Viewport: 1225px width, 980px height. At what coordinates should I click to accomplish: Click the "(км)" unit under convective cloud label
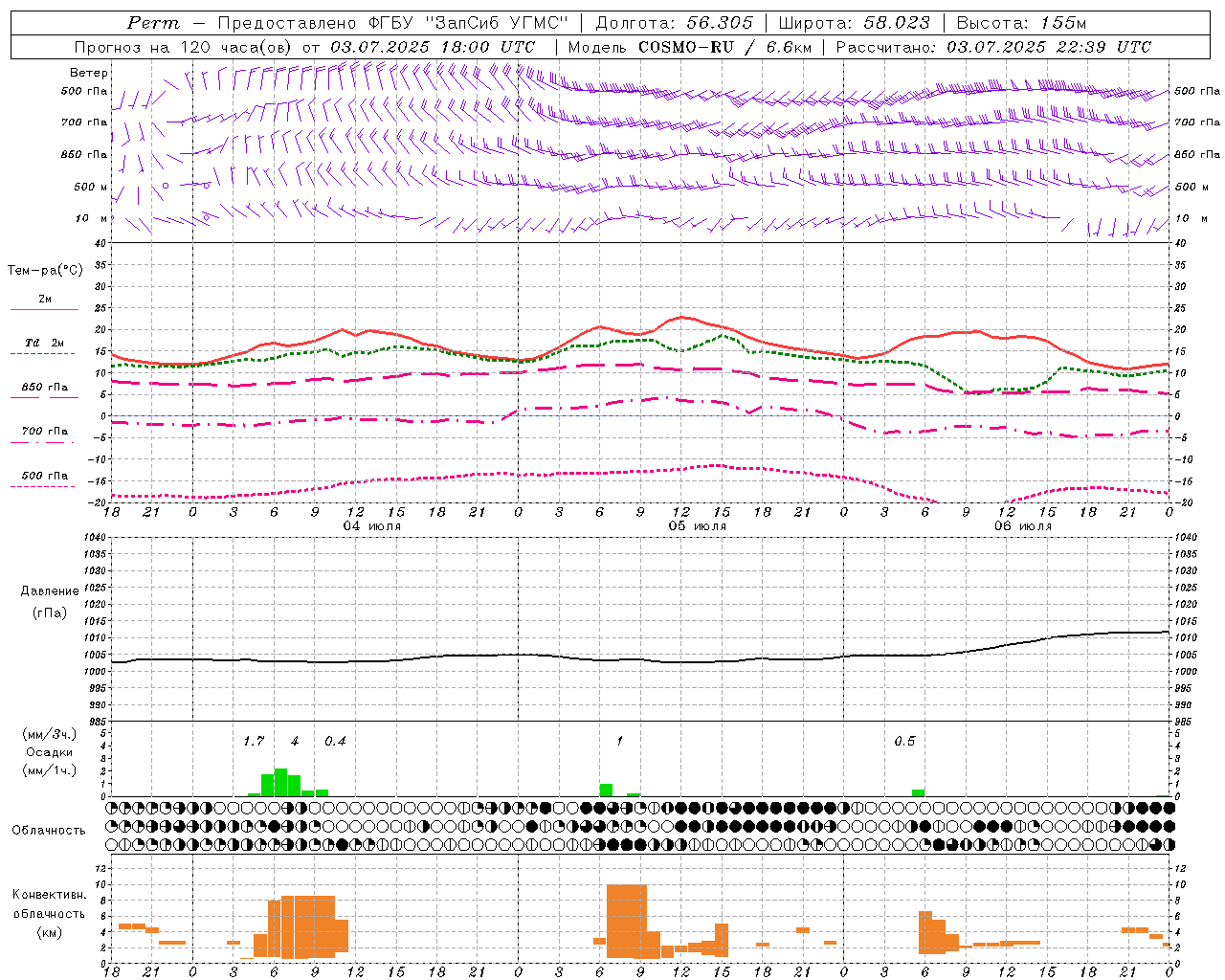[49, 933]
